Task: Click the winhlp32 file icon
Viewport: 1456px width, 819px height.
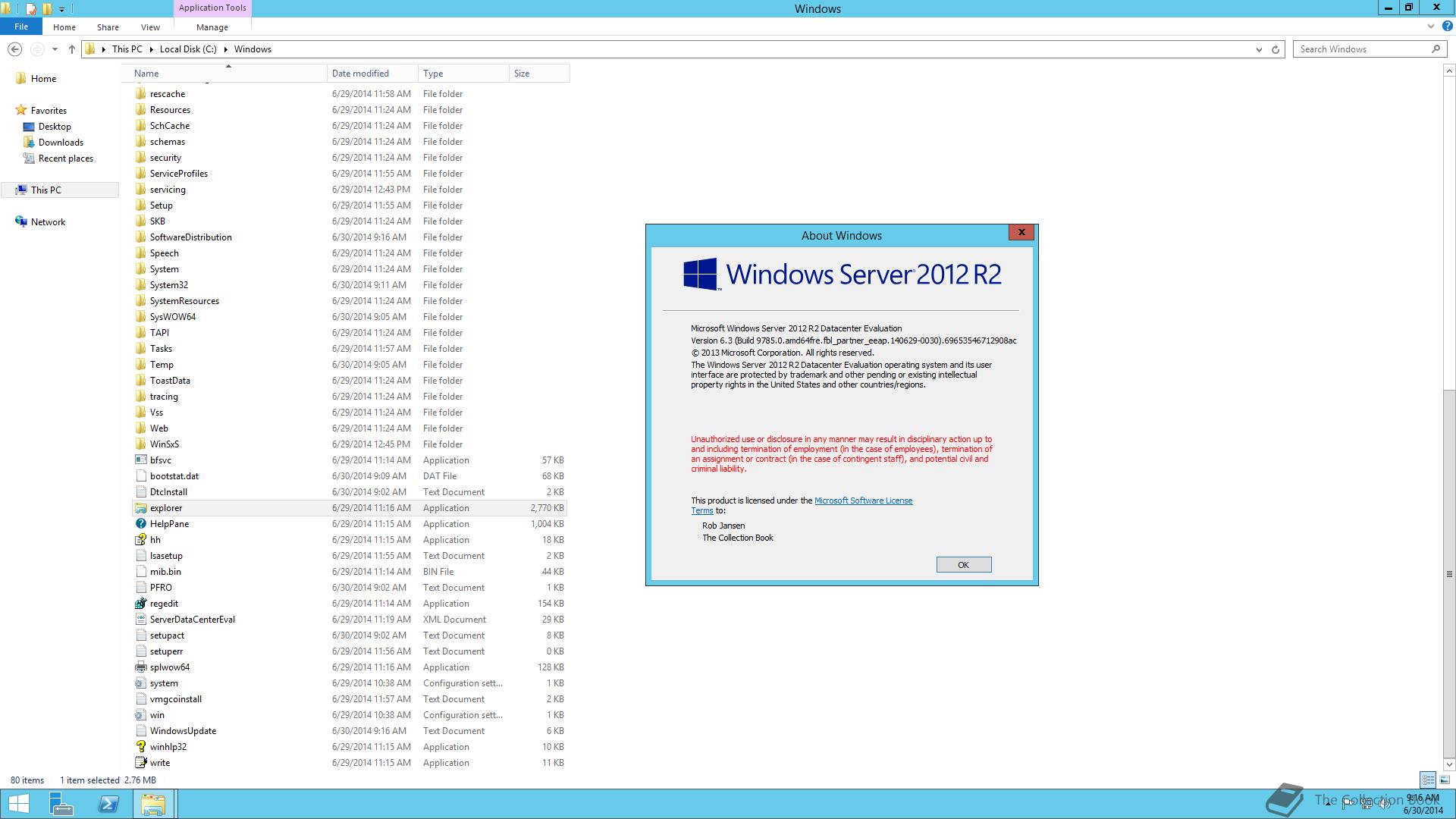Action: pos(140,747)
